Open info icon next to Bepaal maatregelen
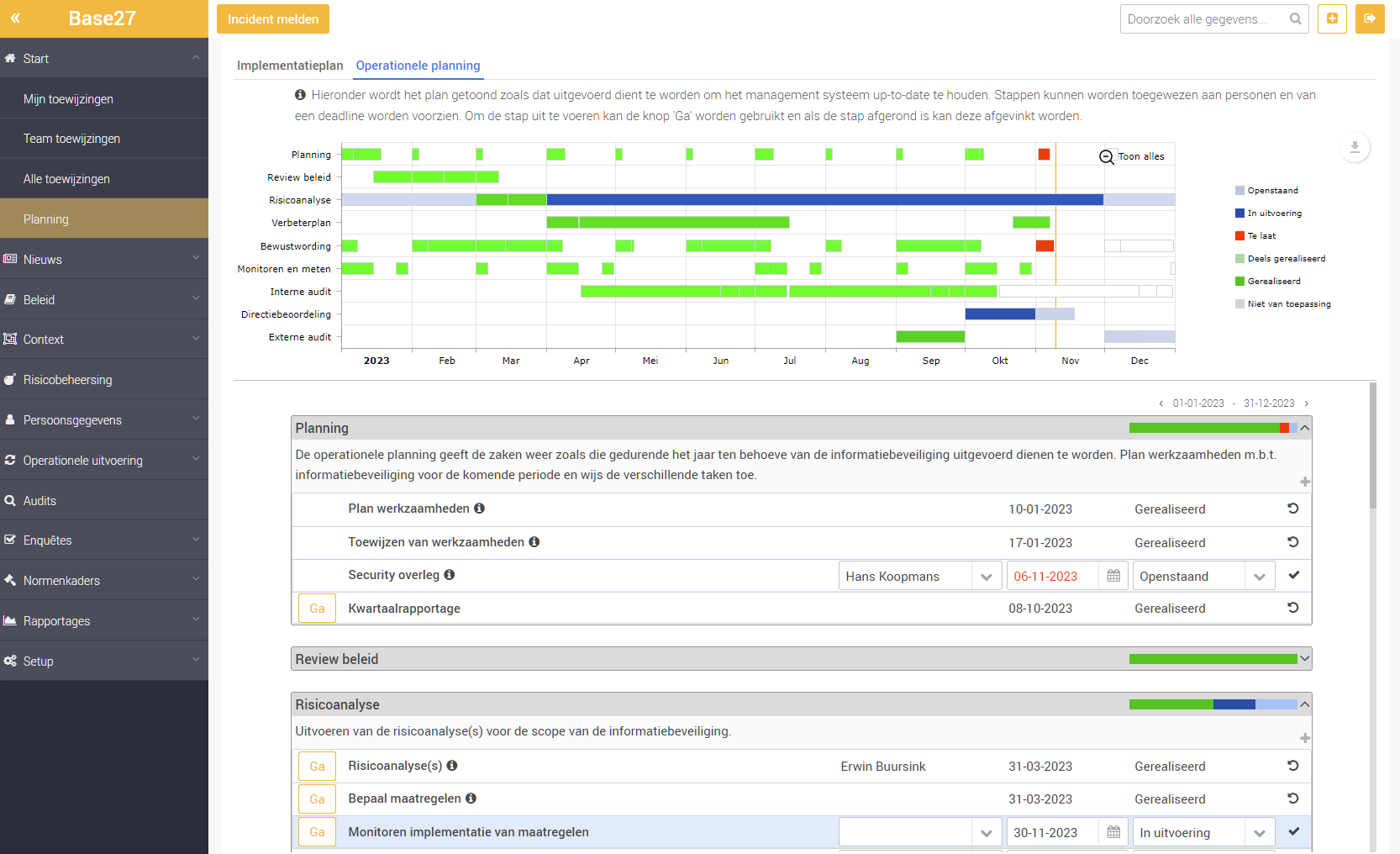 (471, 799)
